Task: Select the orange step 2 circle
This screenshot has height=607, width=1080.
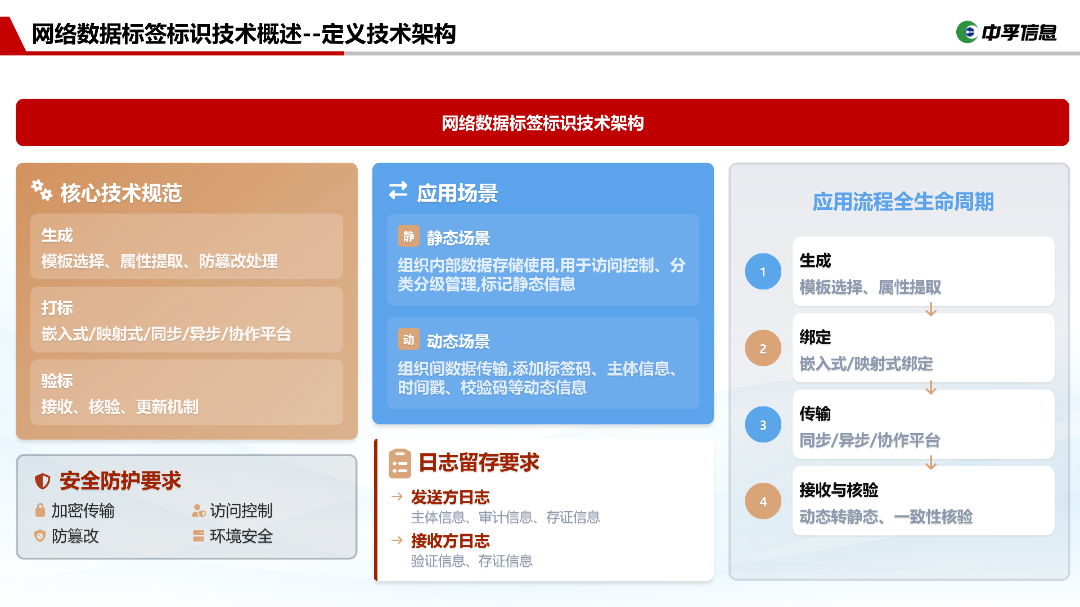Action: [763, 348]
